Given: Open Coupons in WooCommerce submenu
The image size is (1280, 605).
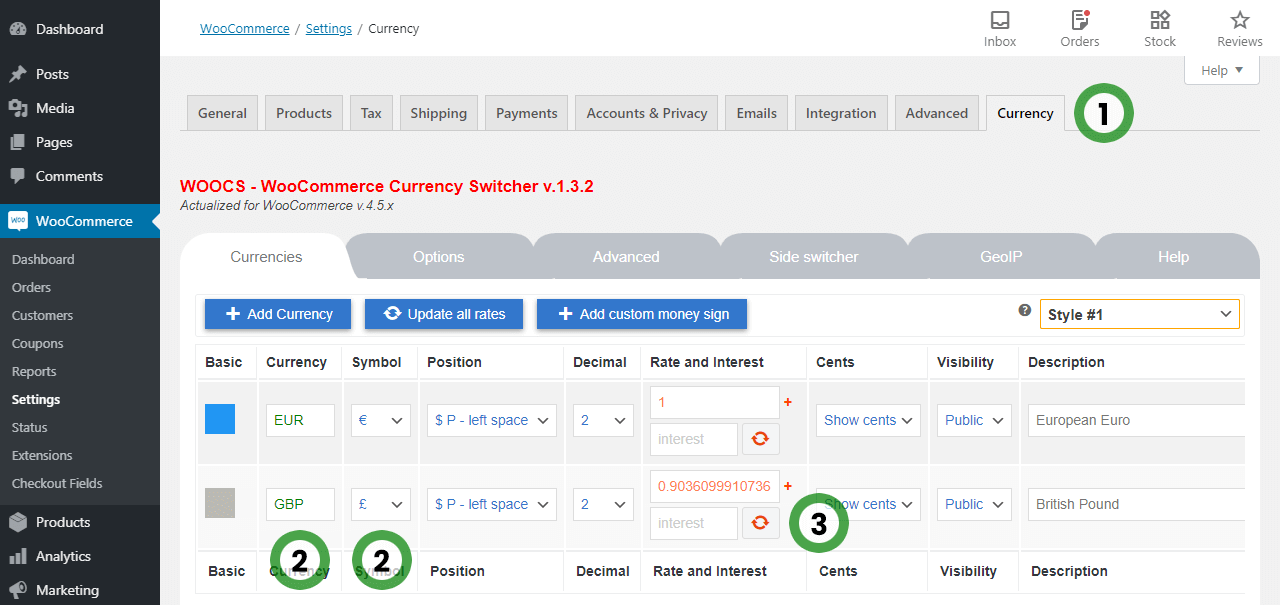Looking at the screenshot, I should point(38,343).
